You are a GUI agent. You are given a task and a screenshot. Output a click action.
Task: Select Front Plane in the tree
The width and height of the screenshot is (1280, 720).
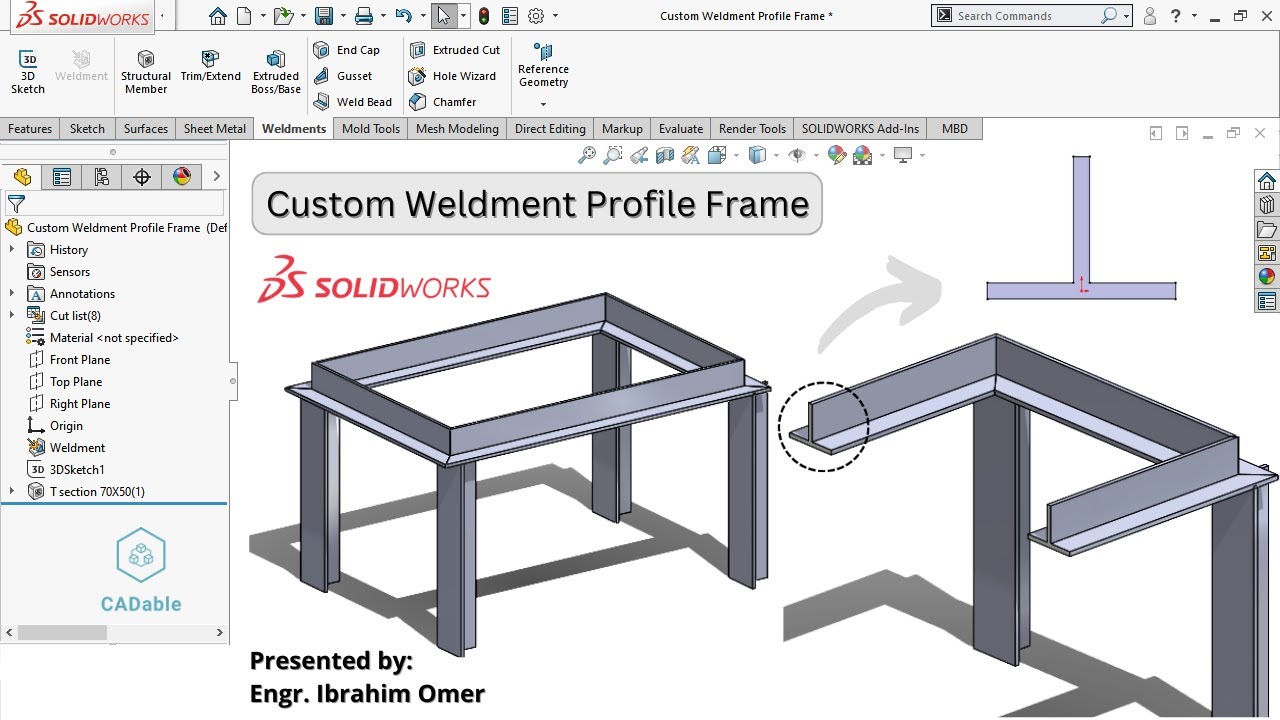tap(80, 360)
